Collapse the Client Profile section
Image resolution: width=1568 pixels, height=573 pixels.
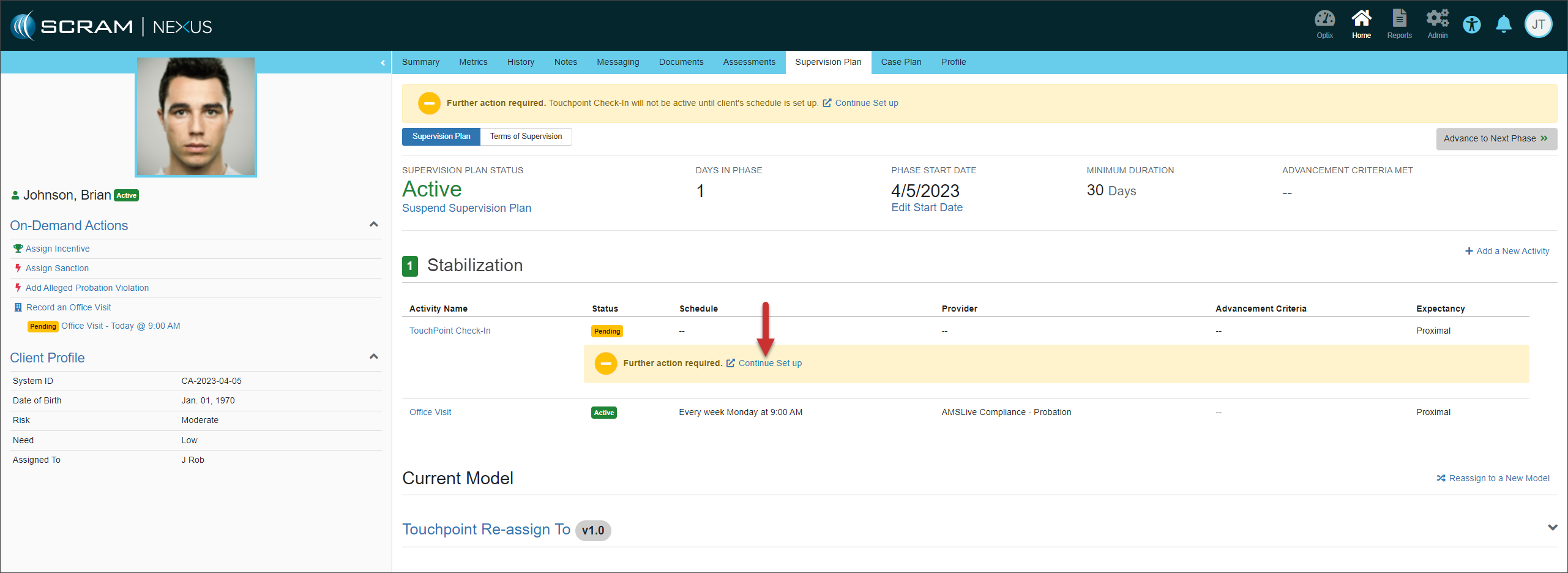click(374, 357)
